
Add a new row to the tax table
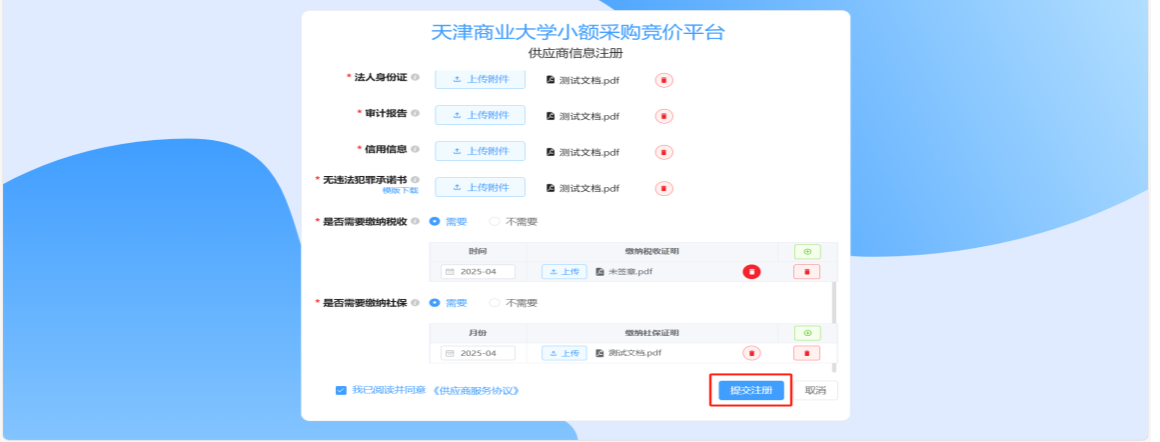click(x=807, y=252)
